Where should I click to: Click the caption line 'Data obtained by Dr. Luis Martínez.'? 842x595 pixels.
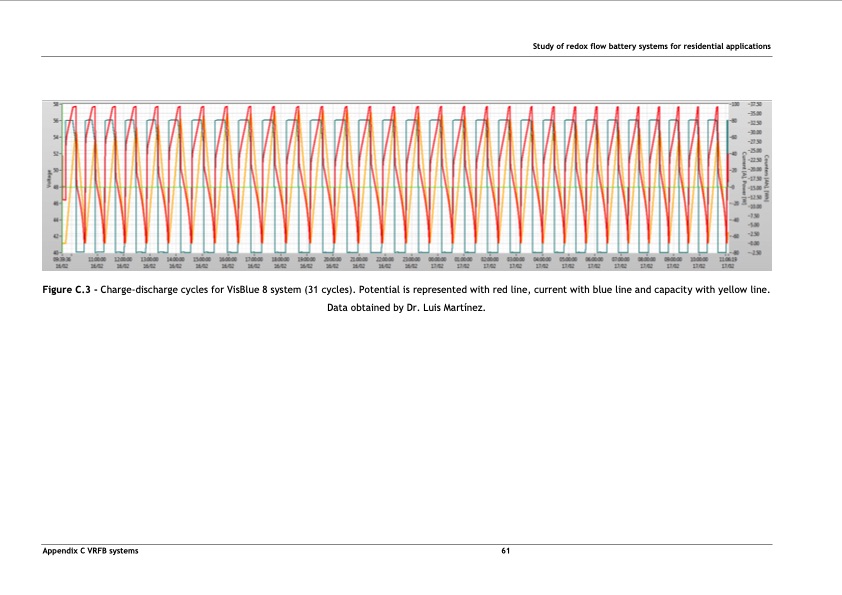(x=406, y=308)
